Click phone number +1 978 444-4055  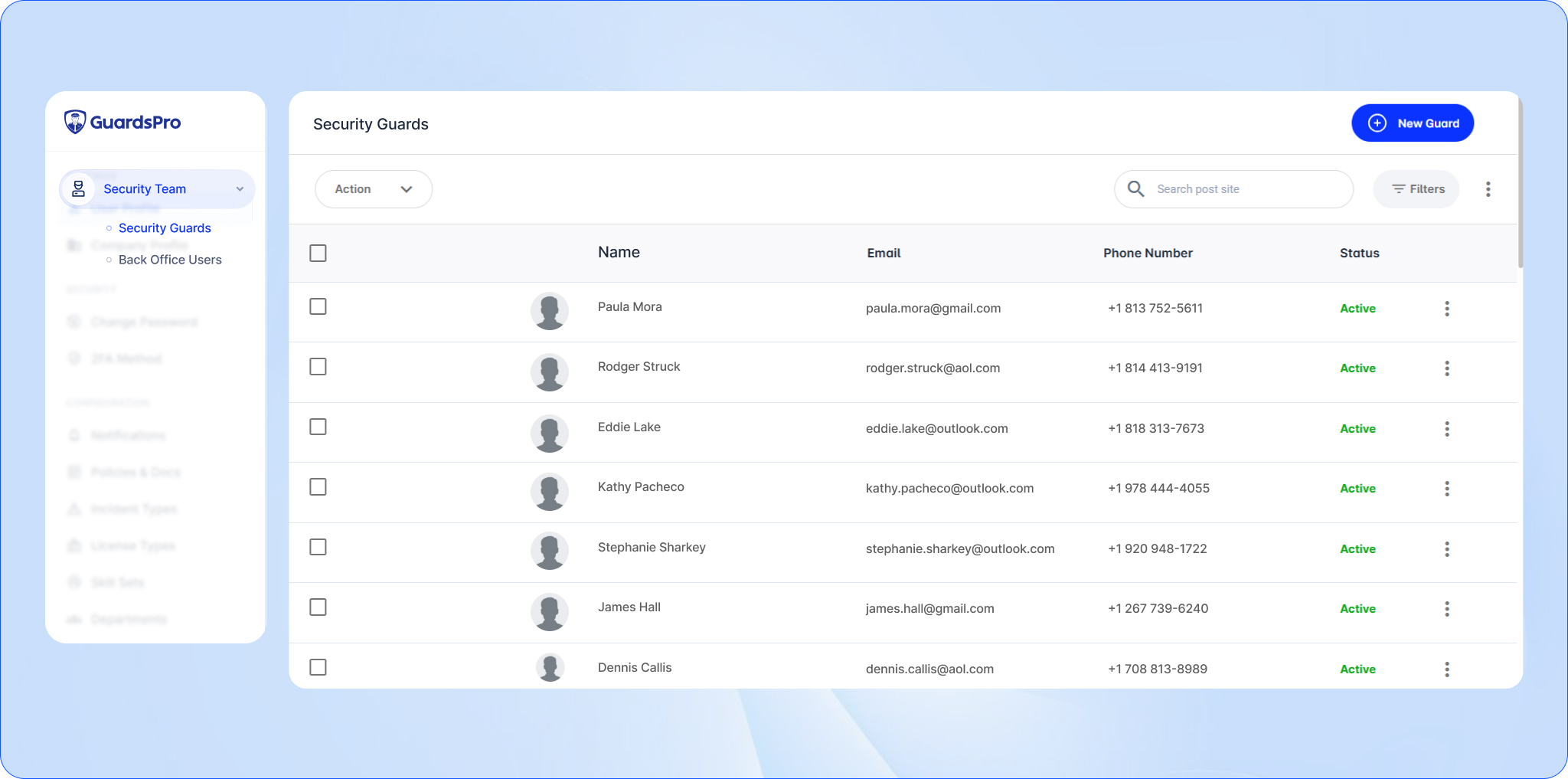[1158, 488]
